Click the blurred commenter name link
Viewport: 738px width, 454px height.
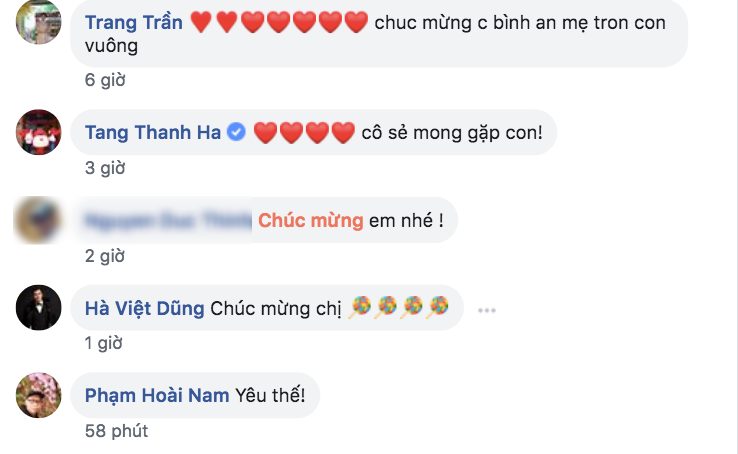[x=168, y=221]
